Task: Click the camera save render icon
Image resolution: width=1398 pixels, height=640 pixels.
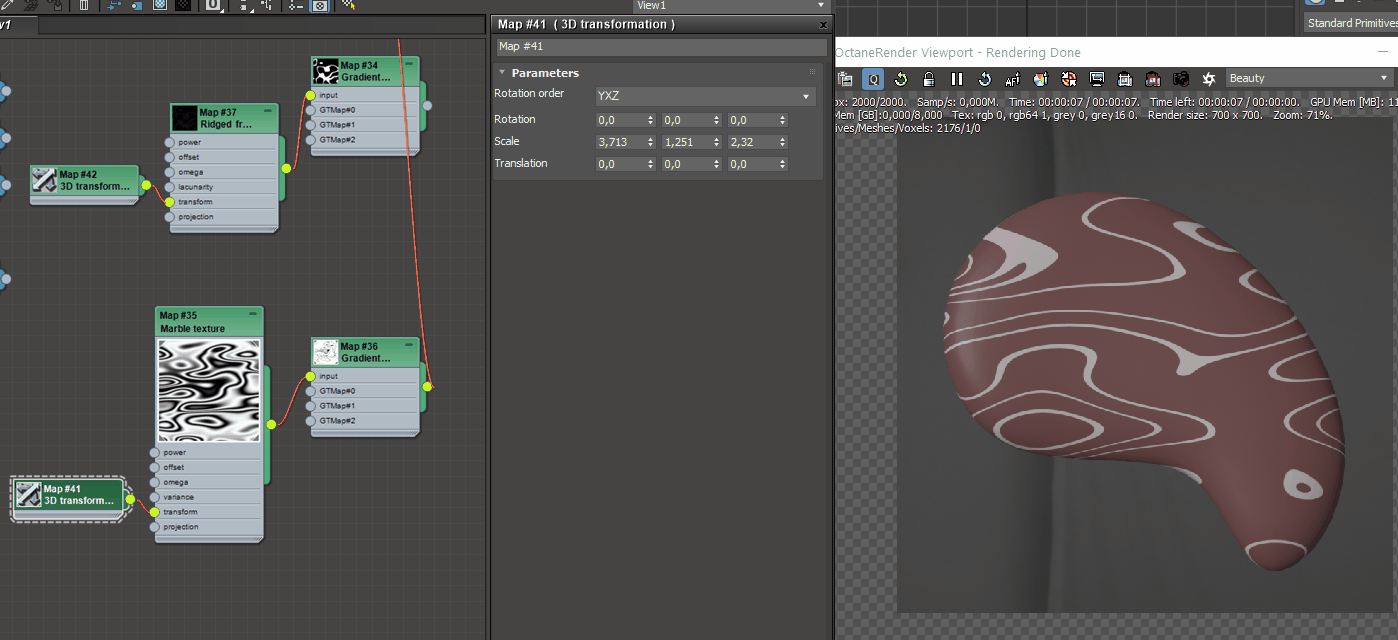Action: point(1181,79)
